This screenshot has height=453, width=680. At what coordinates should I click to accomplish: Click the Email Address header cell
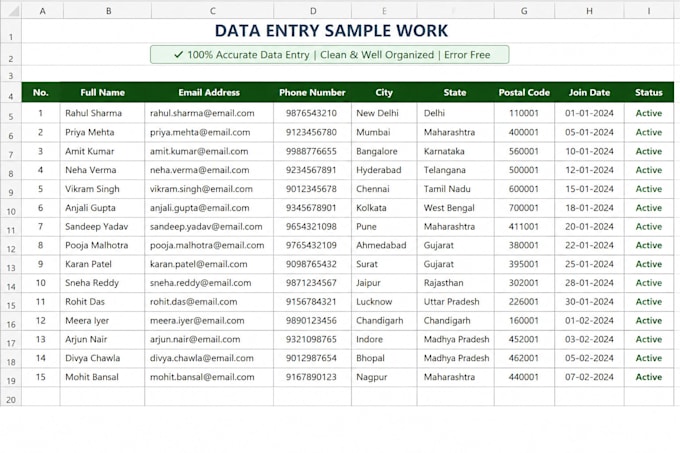209,92
